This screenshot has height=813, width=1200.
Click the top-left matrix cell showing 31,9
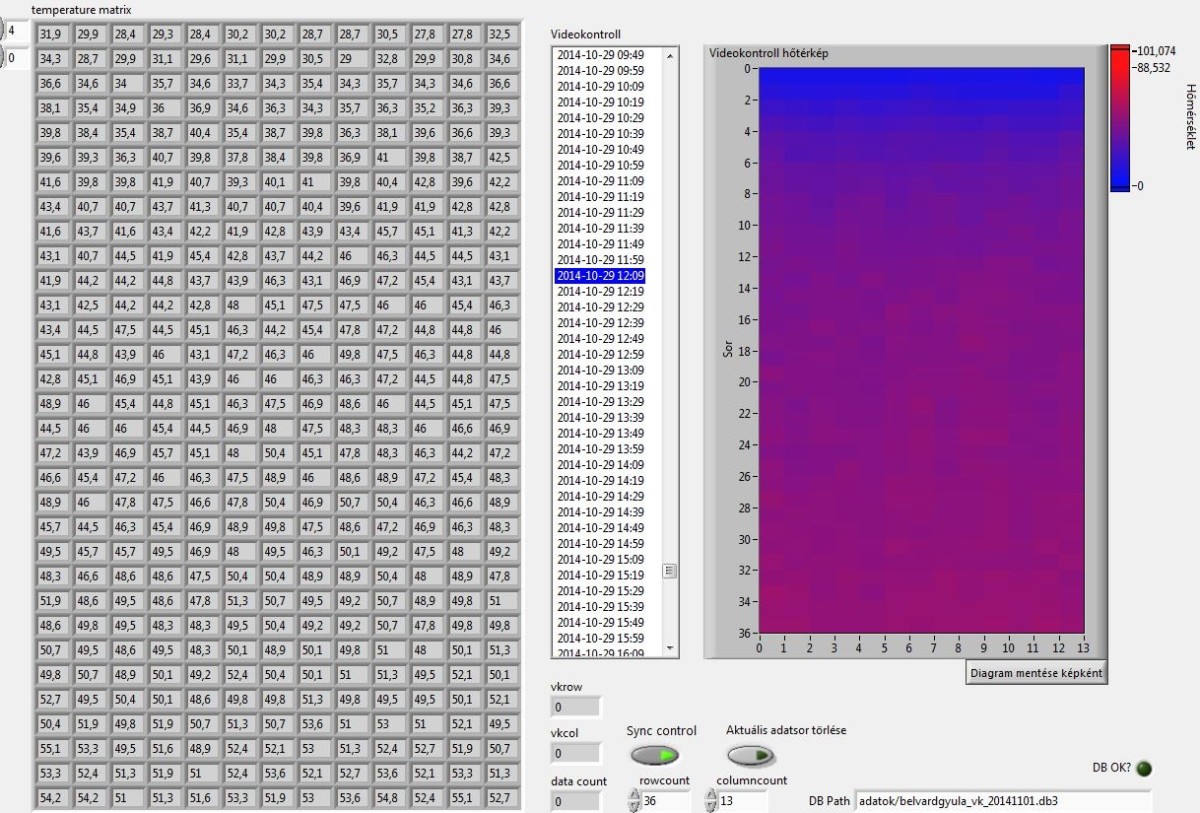pos(51,35)
